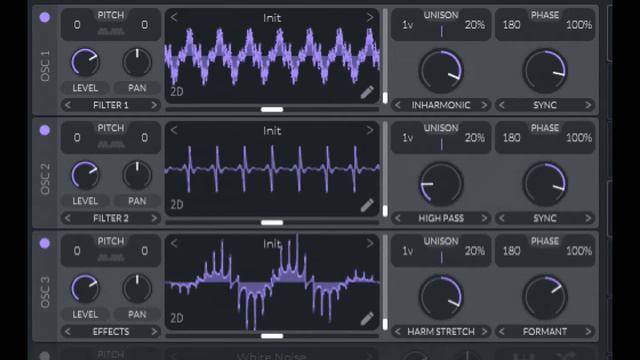Click the OSC 1 LEVEL knob
Viewport: 640px width, 360px height.
[x=85, y=62]
